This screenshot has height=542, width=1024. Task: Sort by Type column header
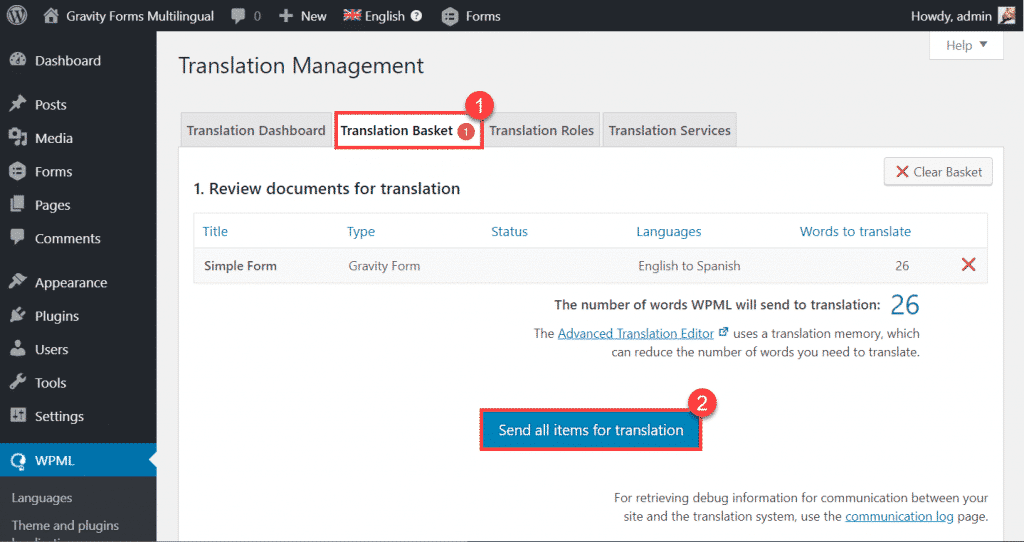[360, 231]
